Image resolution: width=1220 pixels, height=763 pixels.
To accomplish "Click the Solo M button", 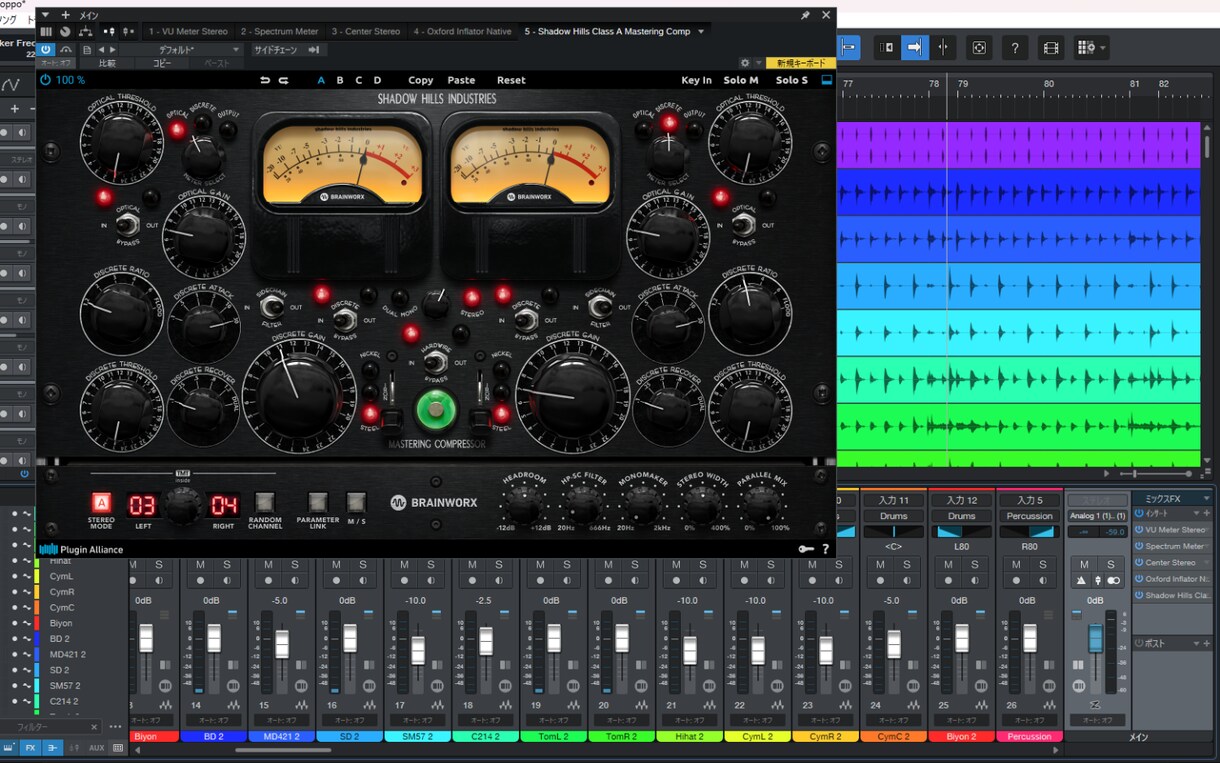I will (741, 80).
